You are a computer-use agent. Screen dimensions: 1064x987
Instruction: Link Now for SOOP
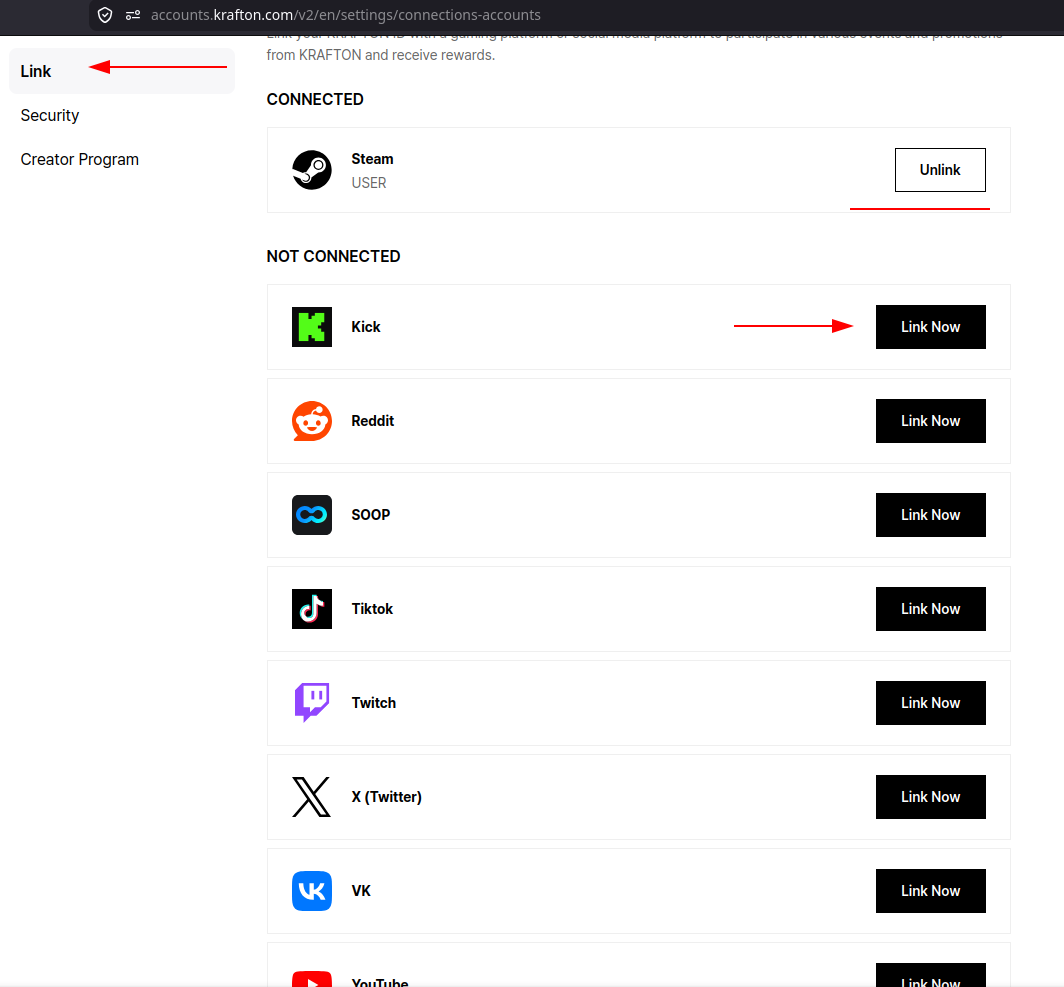coord(930,515)
